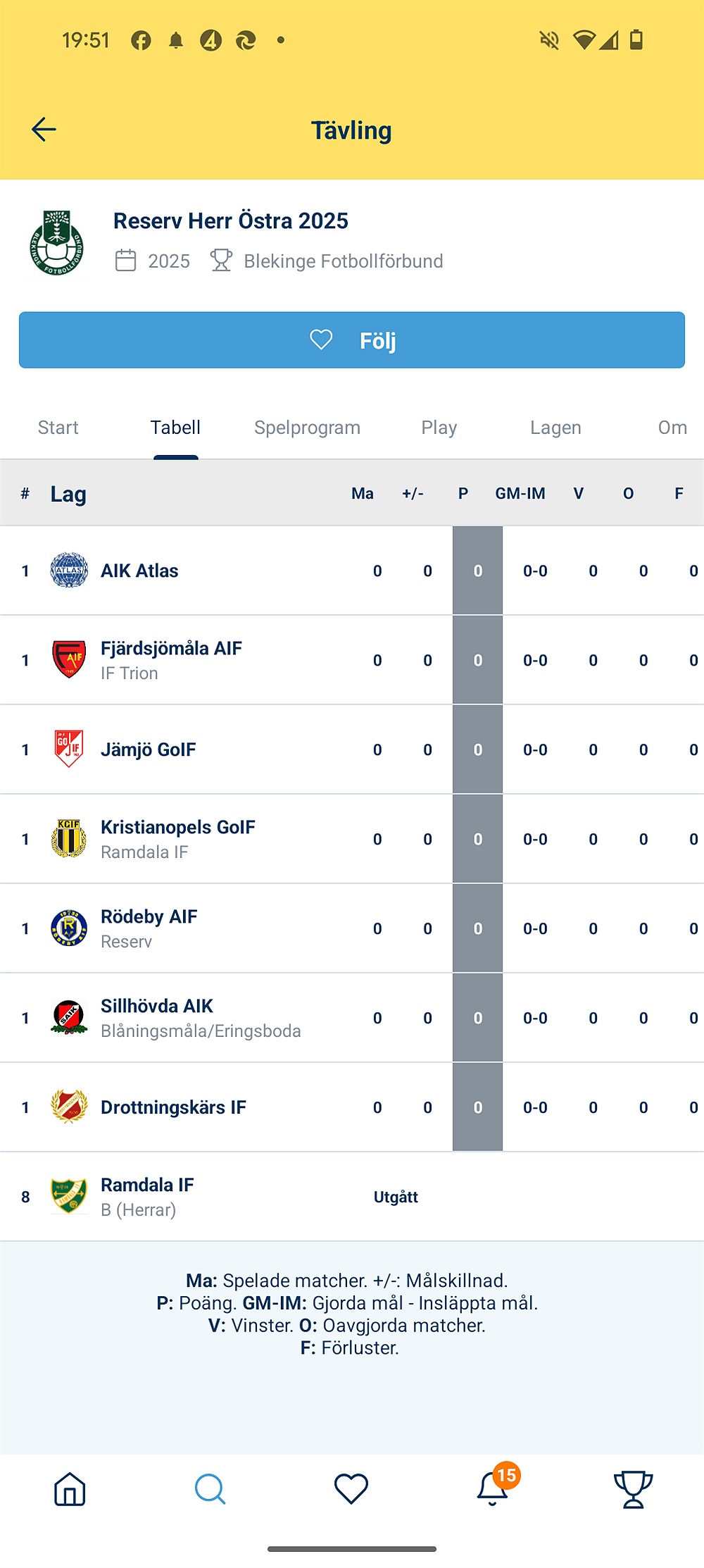Open the Lagen tab
Image resolution: width=704 pixels, height=1568 pixels.
[555, 428]
